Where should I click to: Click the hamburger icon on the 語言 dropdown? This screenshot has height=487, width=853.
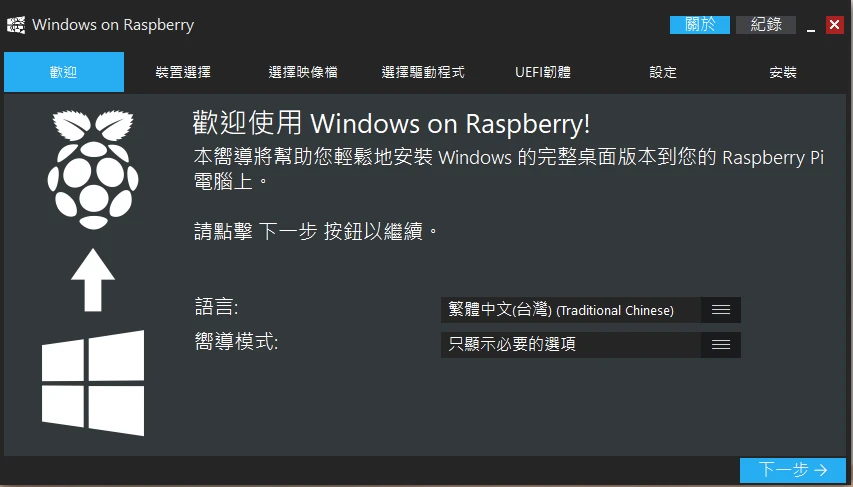coord(721,310)
